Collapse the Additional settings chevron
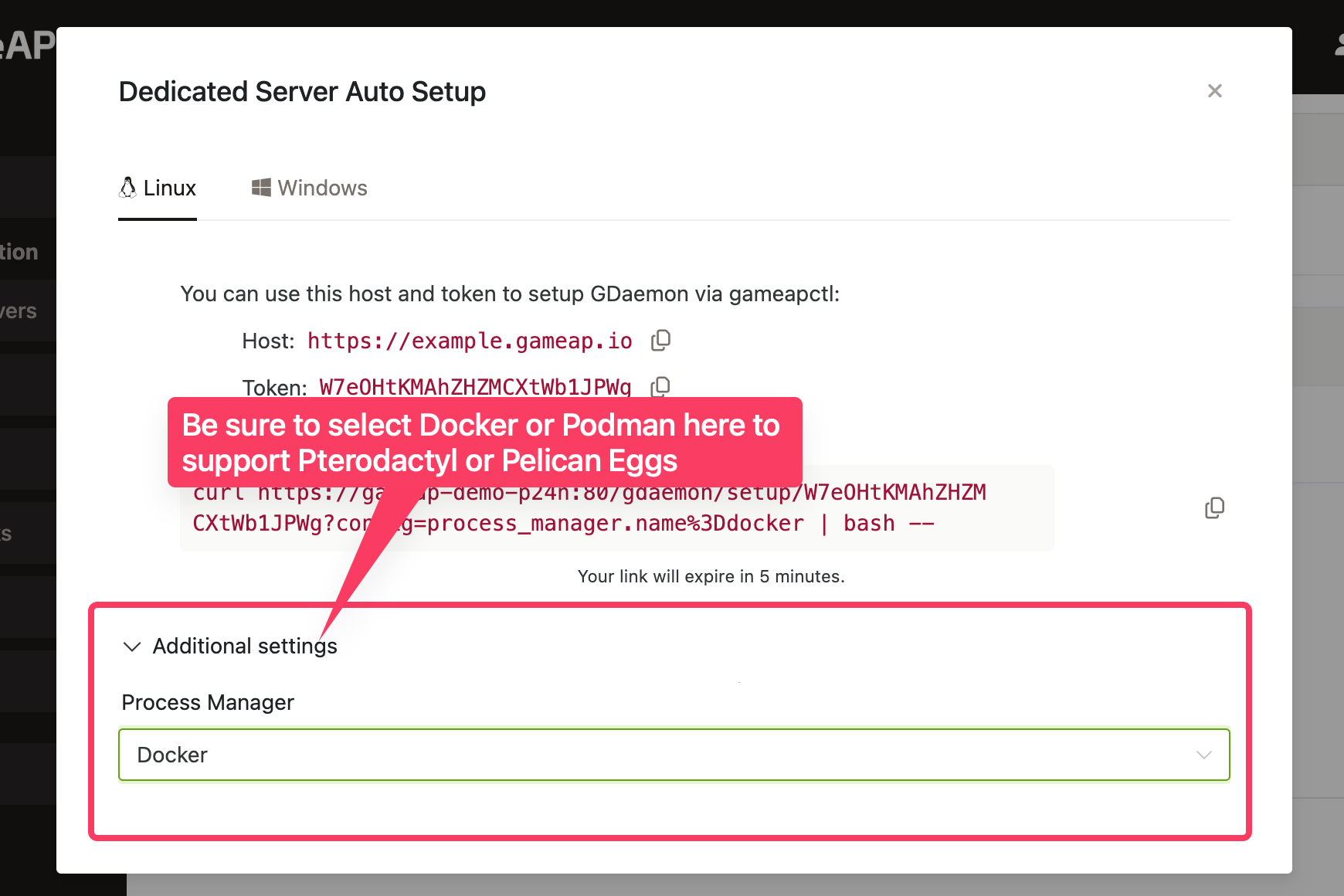Viewport: 1344px width, 896px height. pyautogui.click(x=132, y=647)
